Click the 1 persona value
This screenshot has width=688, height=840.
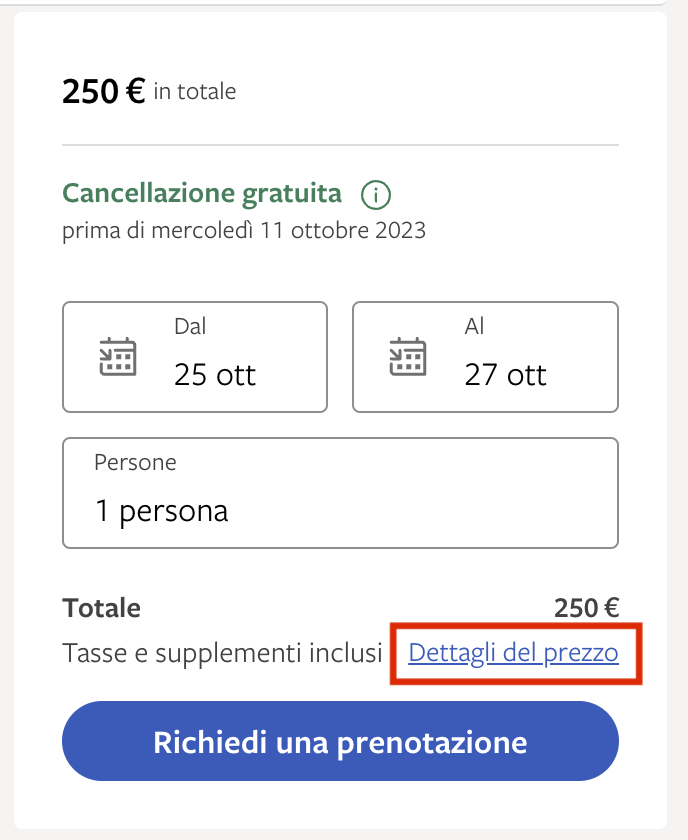coord(162,511)
